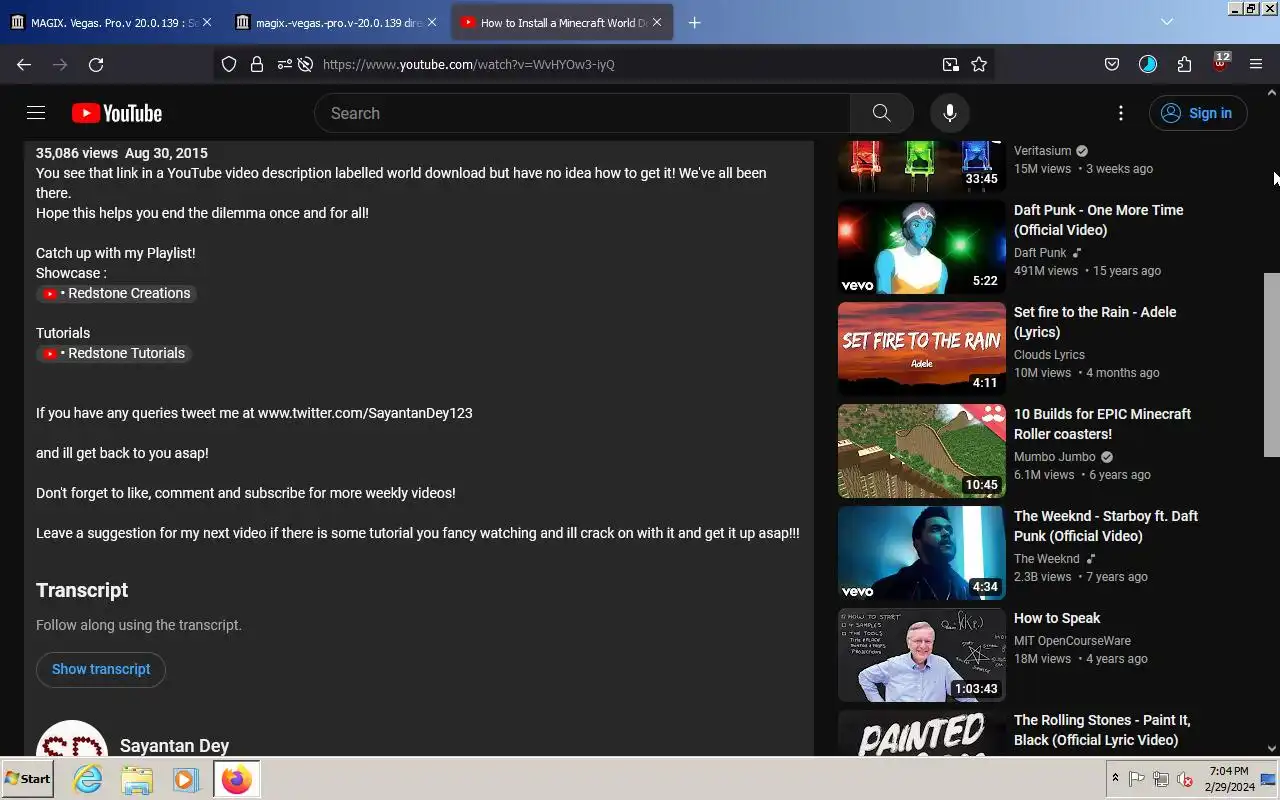The height and width of the screenshot is (800, 1280).
Task: Click Mumbo Jumbo channel name
Action: coord(1055,456)
